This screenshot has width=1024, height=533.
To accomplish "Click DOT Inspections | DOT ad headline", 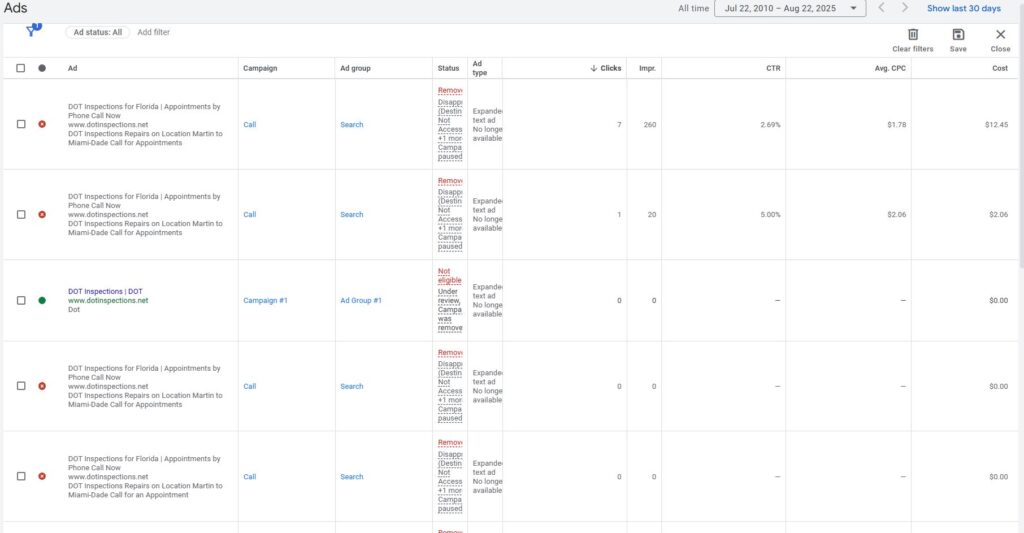I will 105,291.
